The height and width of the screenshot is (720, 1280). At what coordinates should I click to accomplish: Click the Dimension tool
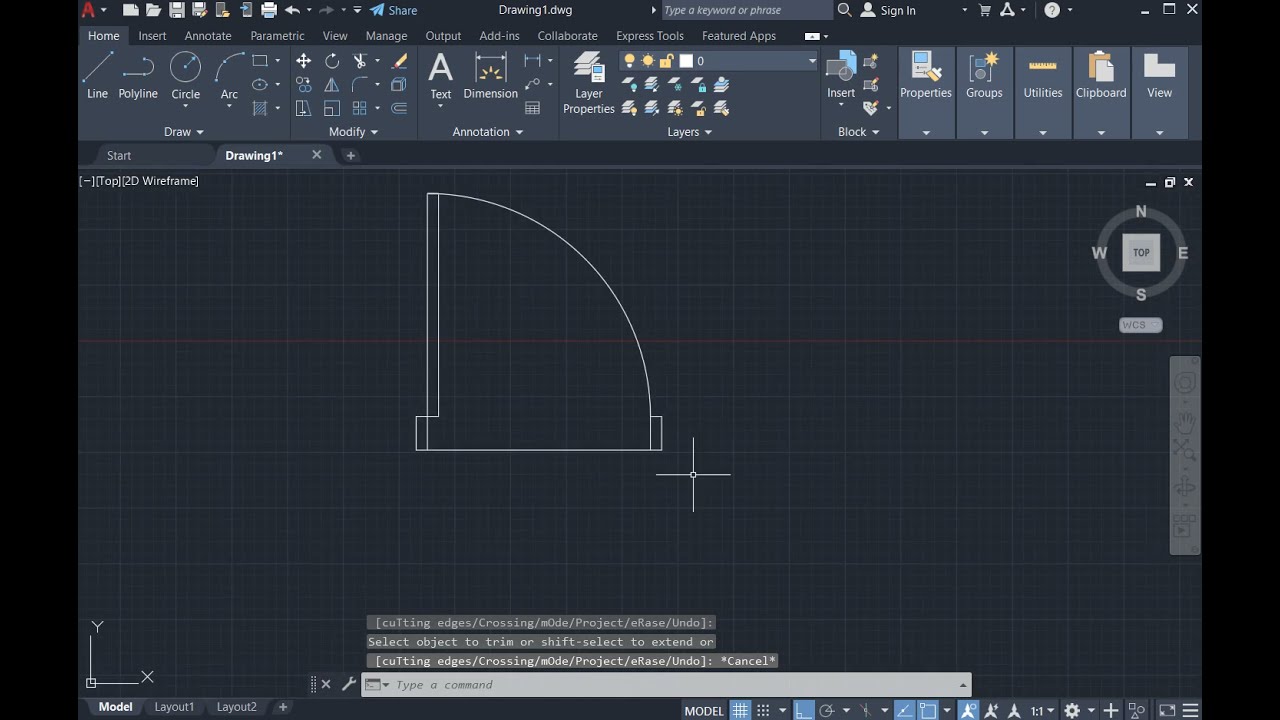[490, 76]
